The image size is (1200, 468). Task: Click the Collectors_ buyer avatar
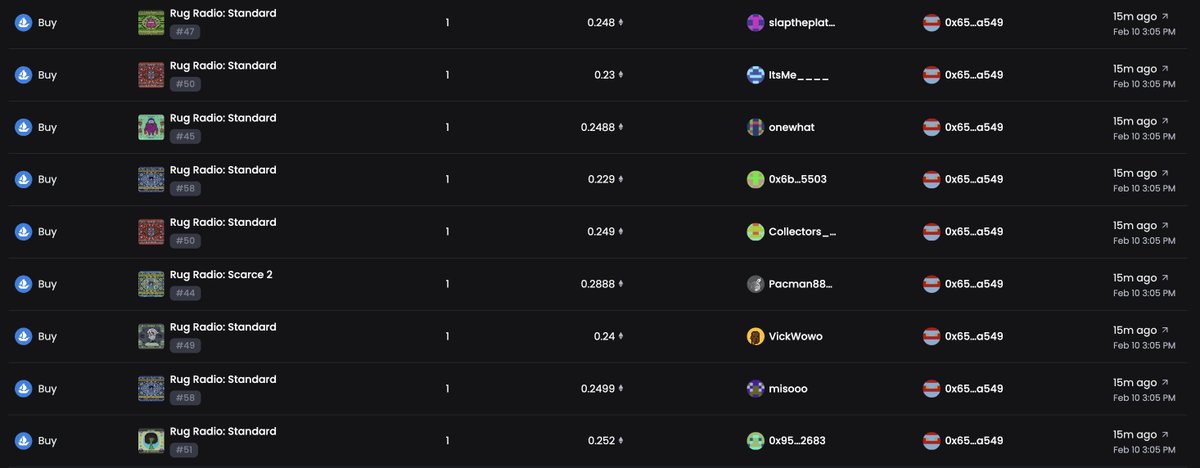(756, 232)
